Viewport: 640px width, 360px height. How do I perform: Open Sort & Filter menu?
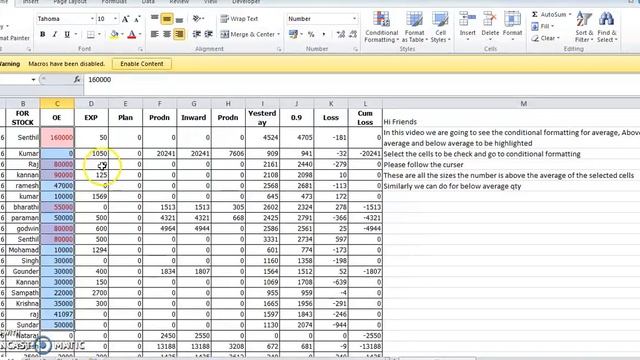click(584, 27)
